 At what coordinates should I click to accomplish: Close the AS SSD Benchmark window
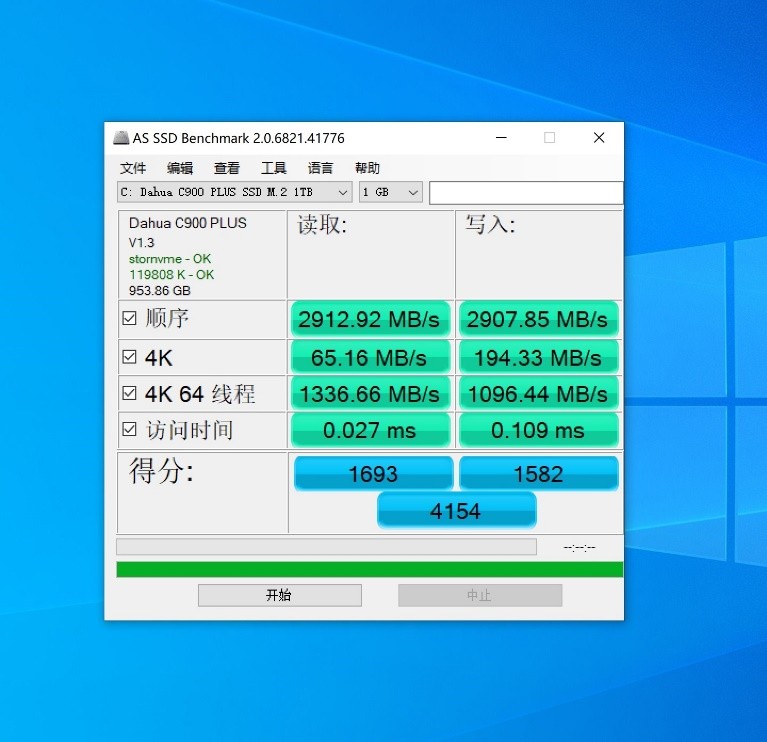pyautogui.click(x=599, y=138)
